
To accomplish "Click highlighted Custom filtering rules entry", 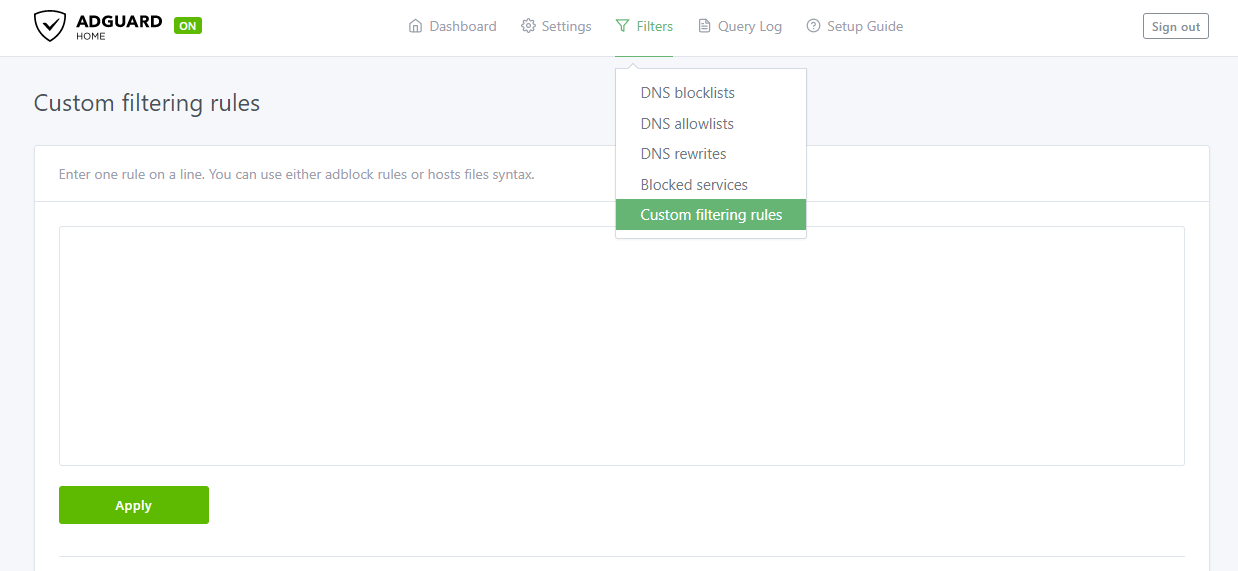I will pyautogui.click(x=711, y=215).
